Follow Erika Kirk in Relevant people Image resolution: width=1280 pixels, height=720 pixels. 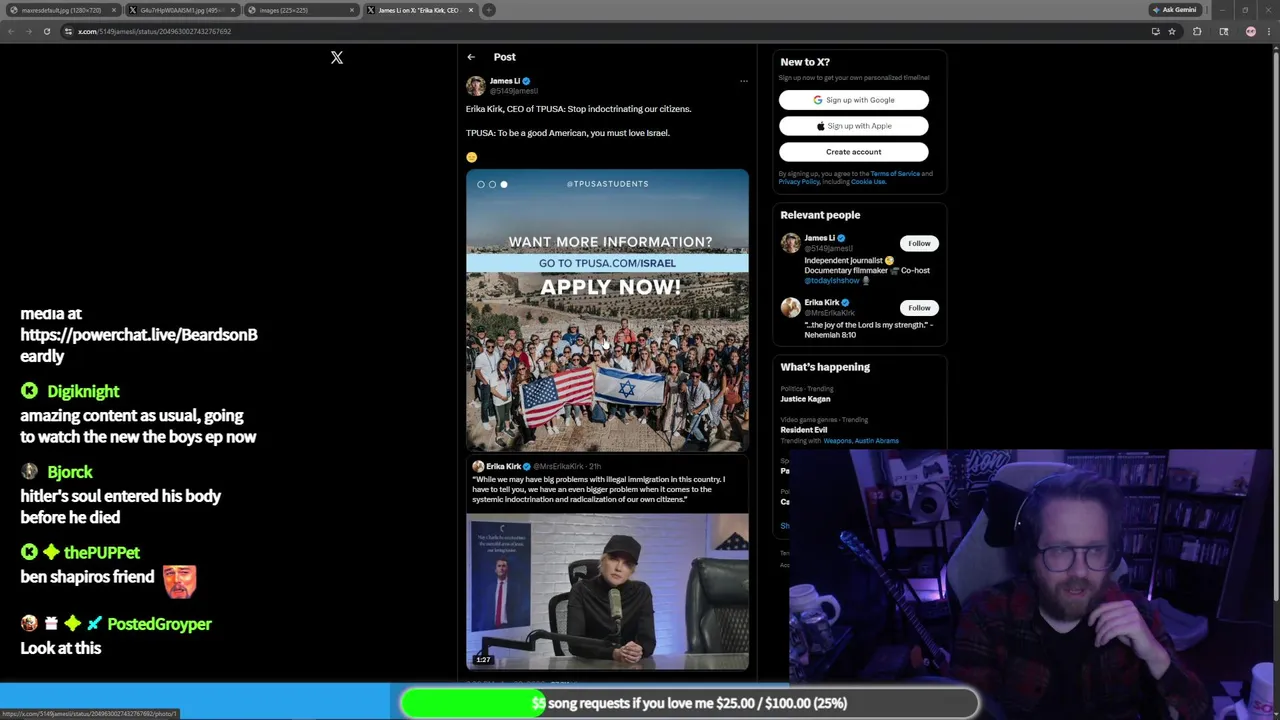(918, 308)
